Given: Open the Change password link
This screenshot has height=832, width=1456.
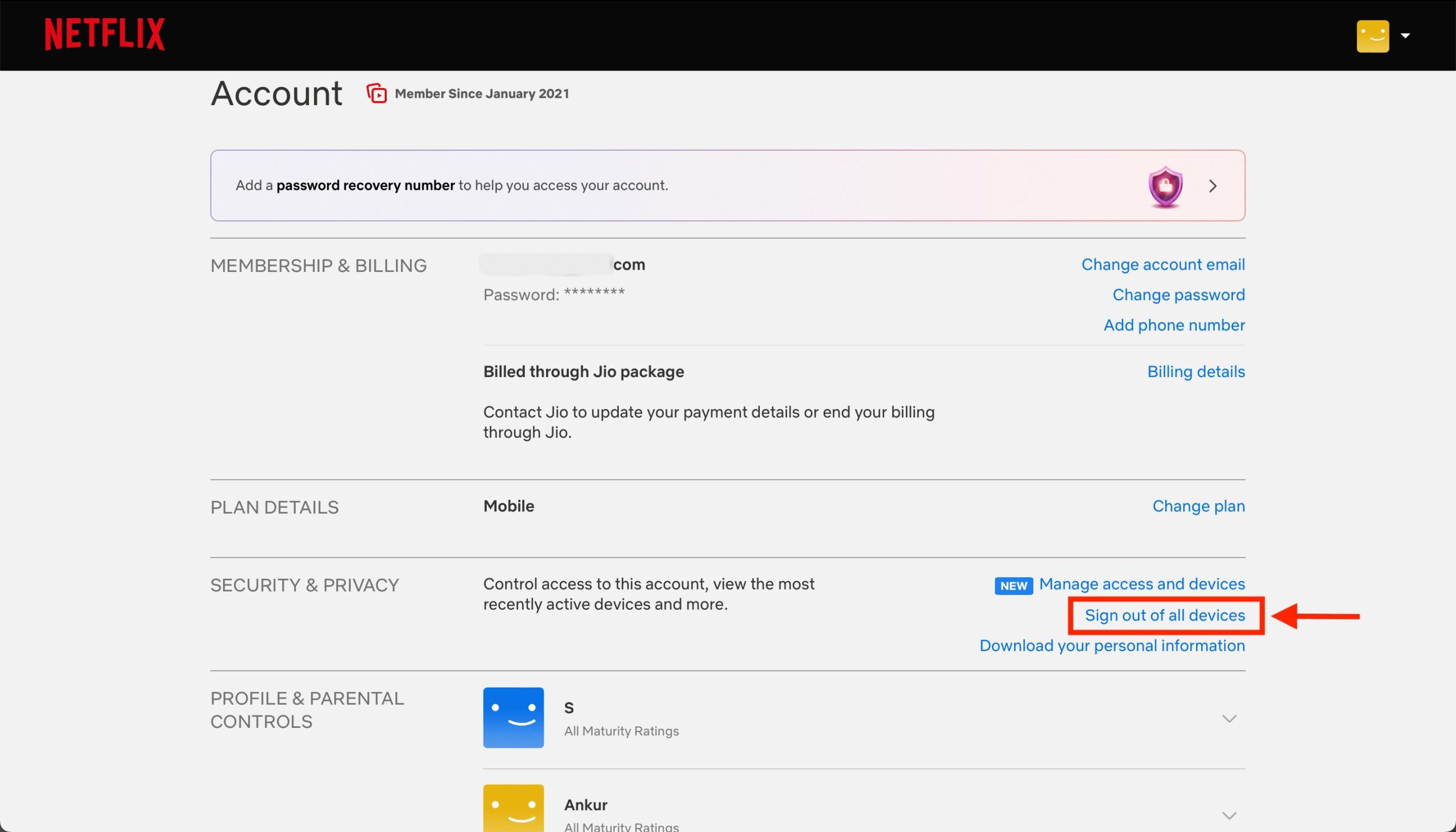Looking at the screenshot, I should tap(1178, 295).
